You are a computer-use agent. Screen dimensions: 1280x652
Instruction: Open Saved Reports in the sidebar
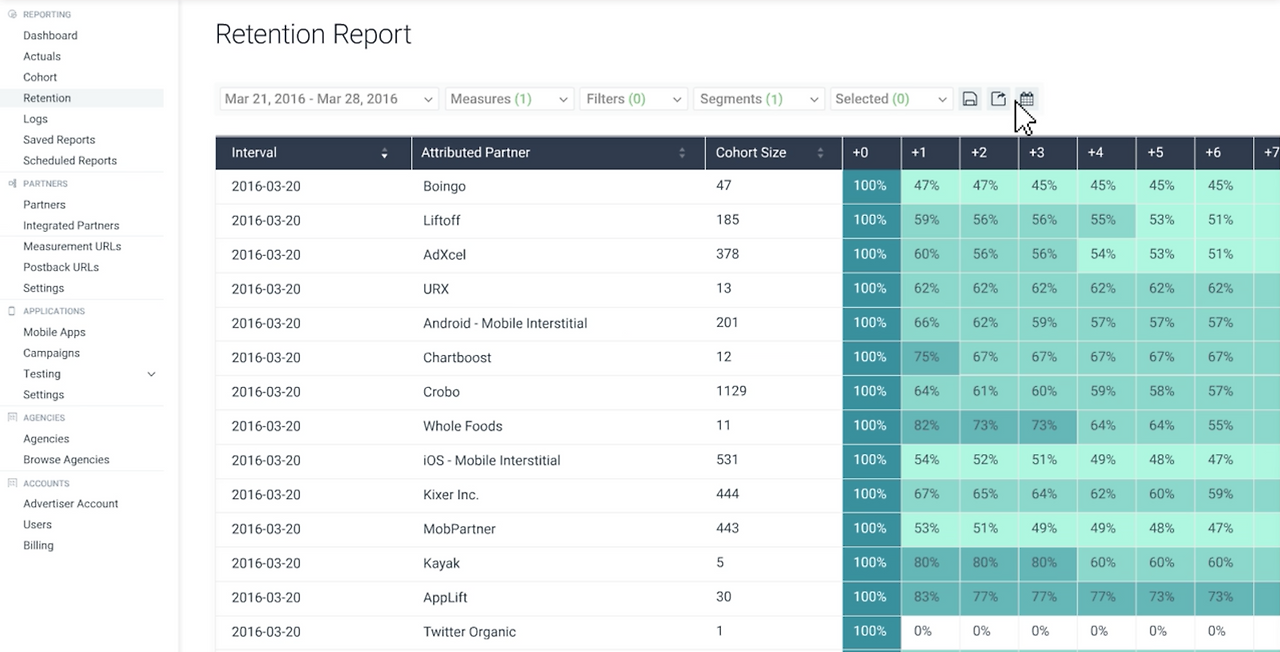pos(59,140)
